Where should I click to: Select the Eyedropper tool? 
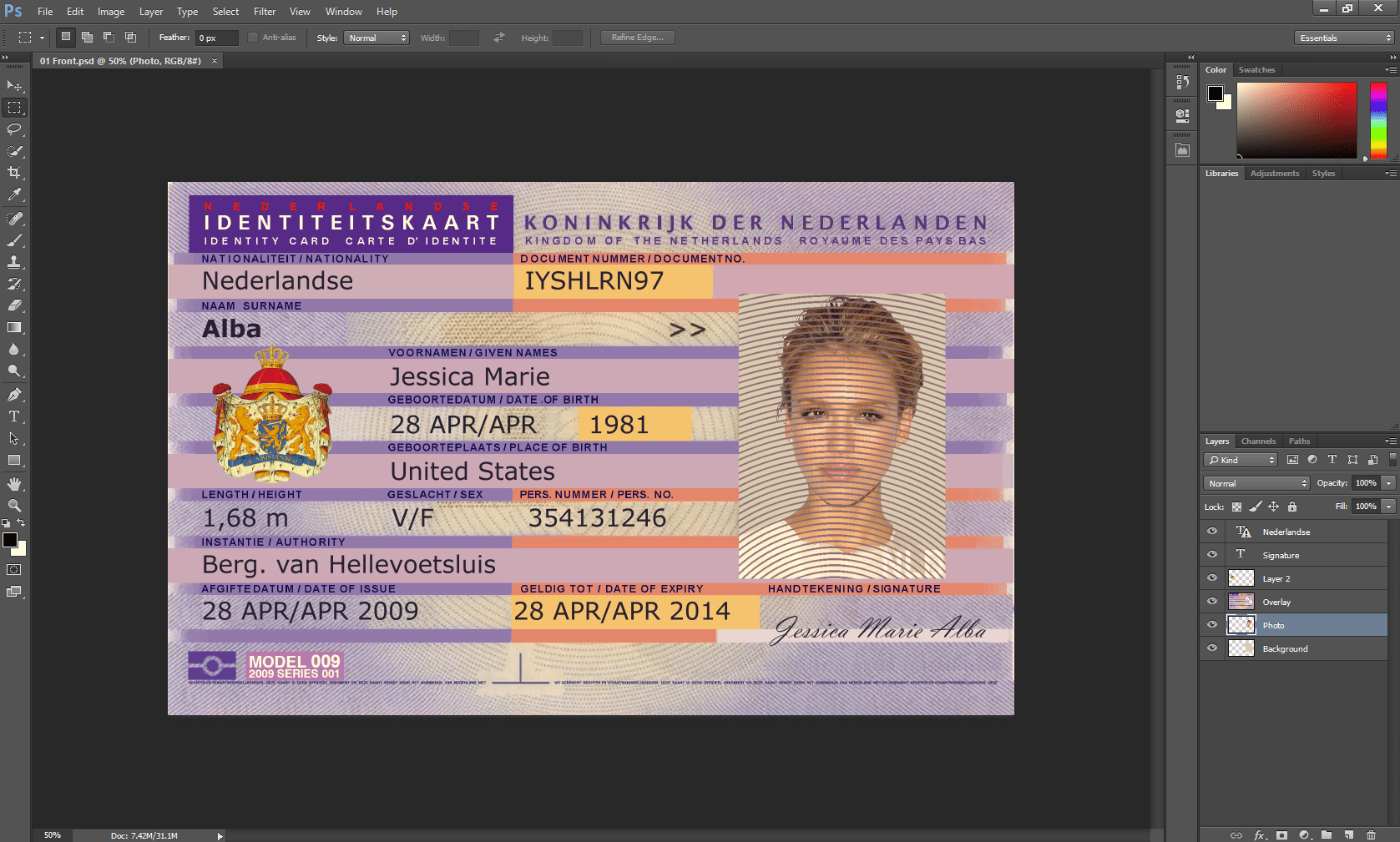pyautogui.click(x=14, y=194)
